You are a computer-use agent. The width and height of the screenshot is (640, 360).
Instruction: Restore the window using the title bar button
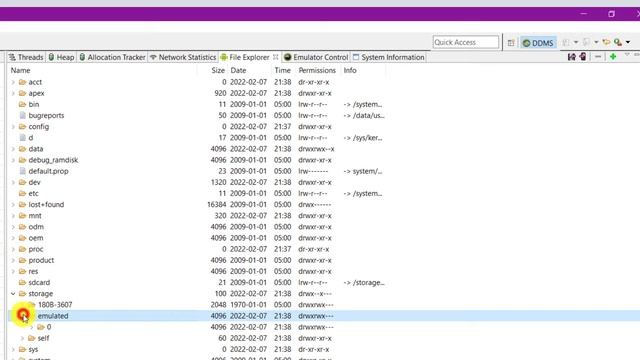coord(611,14)
